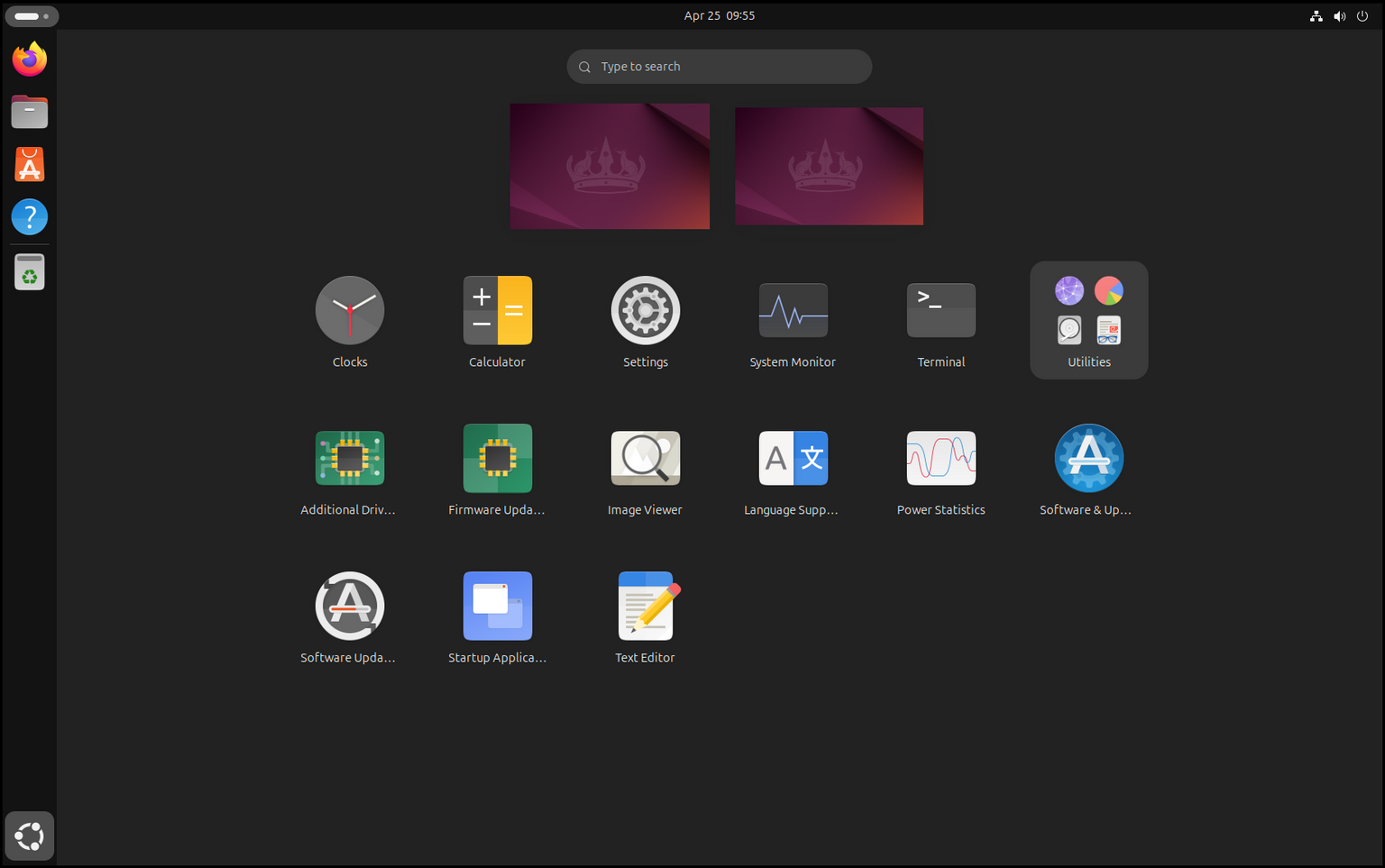The height and width of the screenshot is (868, 1385).
Task: Launch Firmware Updater
Action: coord(497,459)
